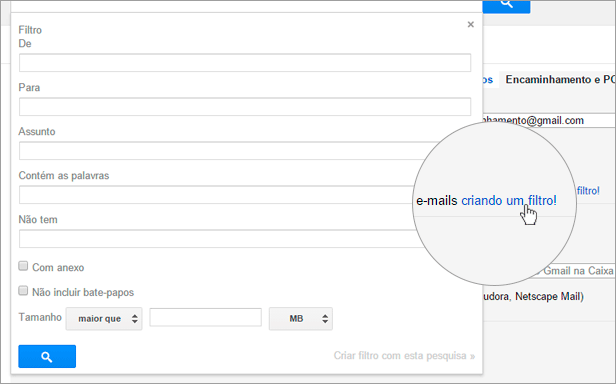Click the blue search icon in top bar
The width and height of the screenshot is (616, 384).
pyautogui.click(x=506, y=6)
